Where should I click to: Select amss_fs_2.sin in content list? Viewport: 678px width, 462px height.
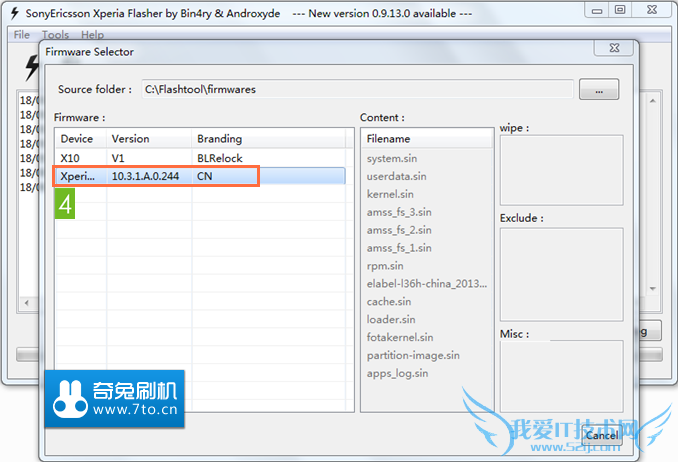(399, 230)
